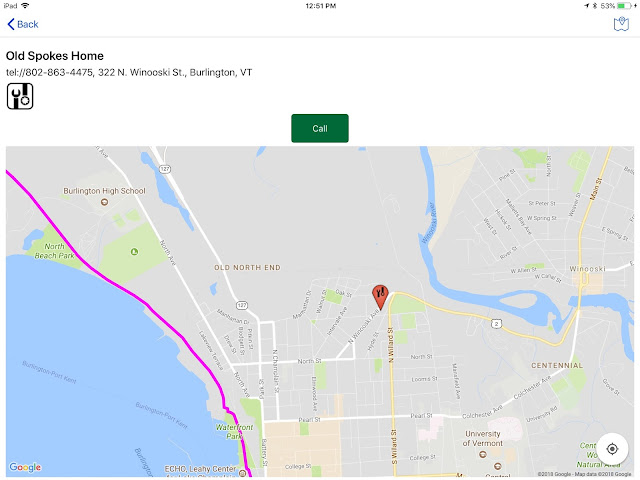Tap the Route 2 highway shield
This screenshot has height=480, width=640.
[496, 324]
